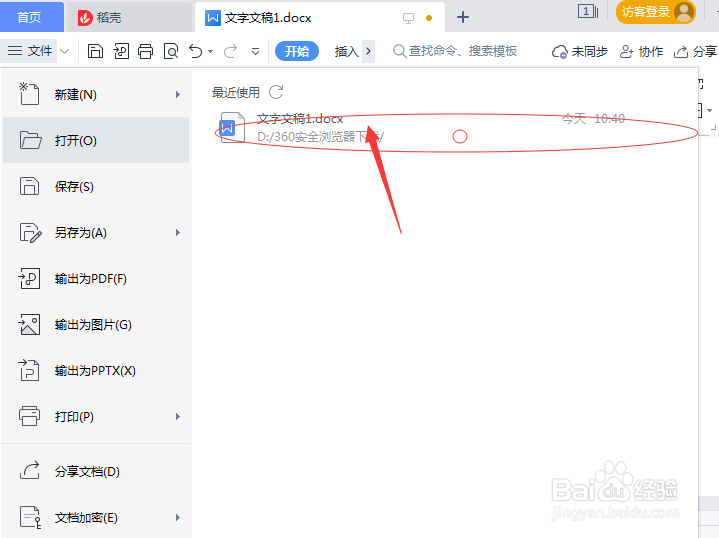The height and width of the screenshot is (538, 719).
Task: Switch to the 首页 tab
Action: point(31,17)
